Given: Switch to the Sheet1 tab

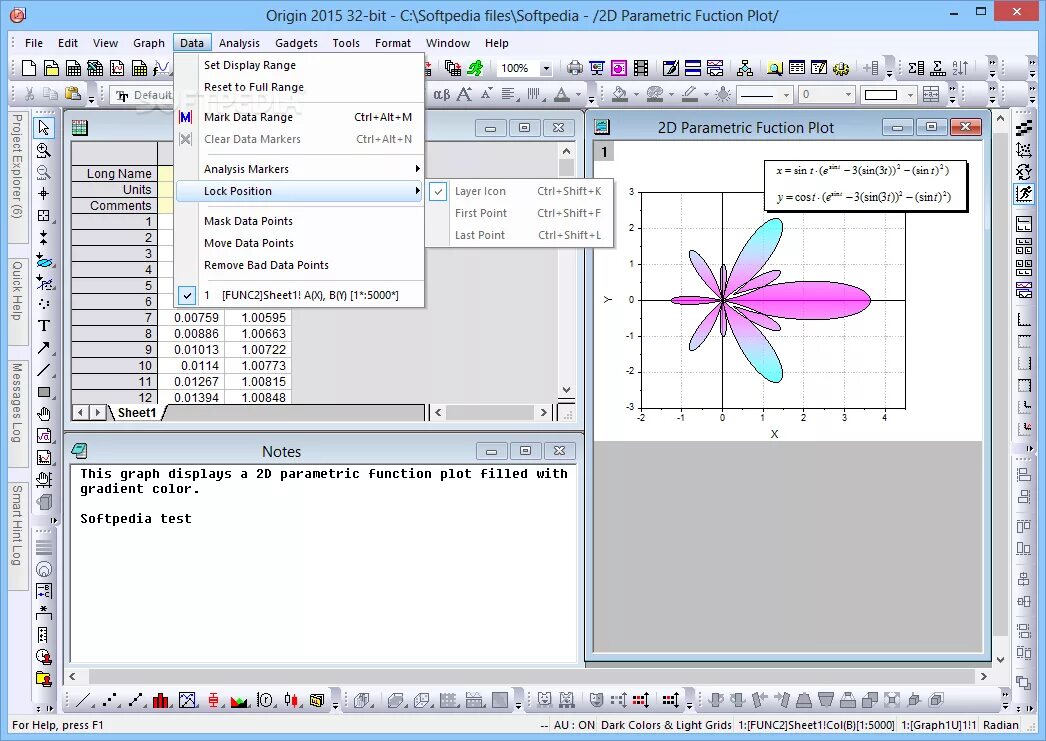Looking at the screenshot, I should [137, 413].
